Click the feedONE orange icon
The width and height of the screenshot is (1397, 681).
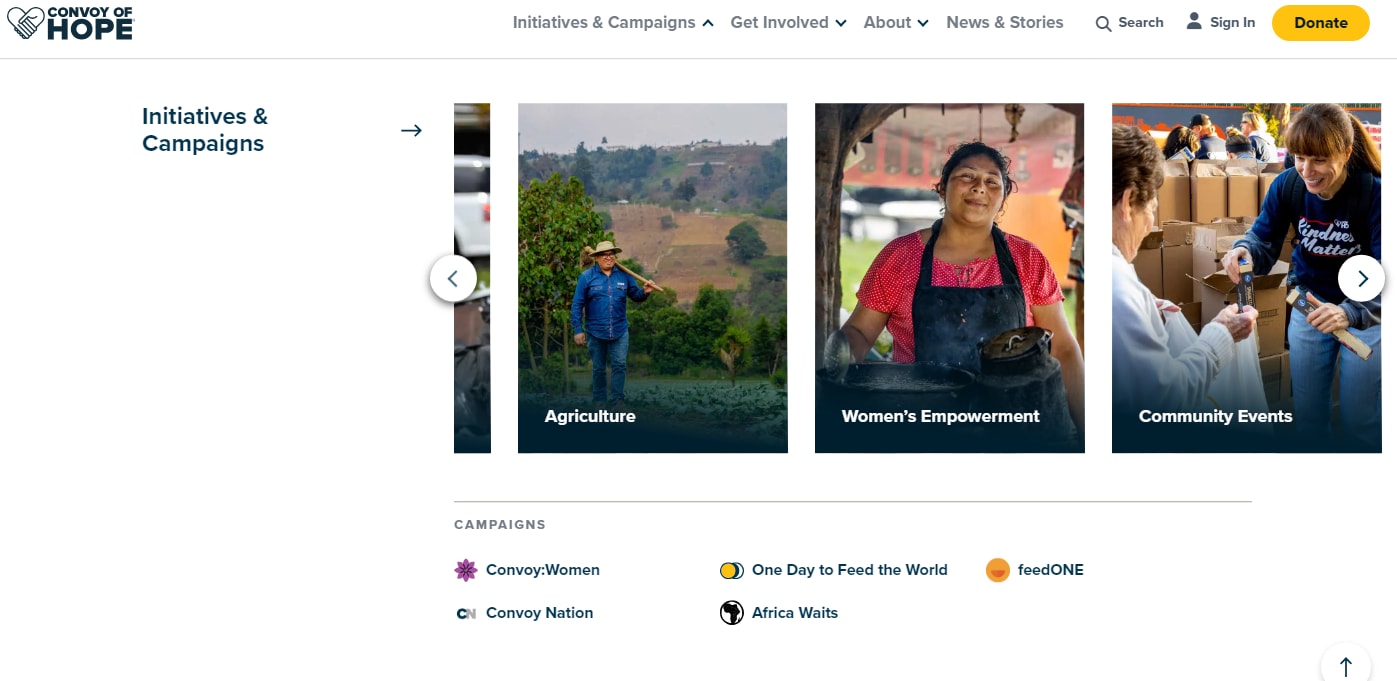click(x=998, y=570)
